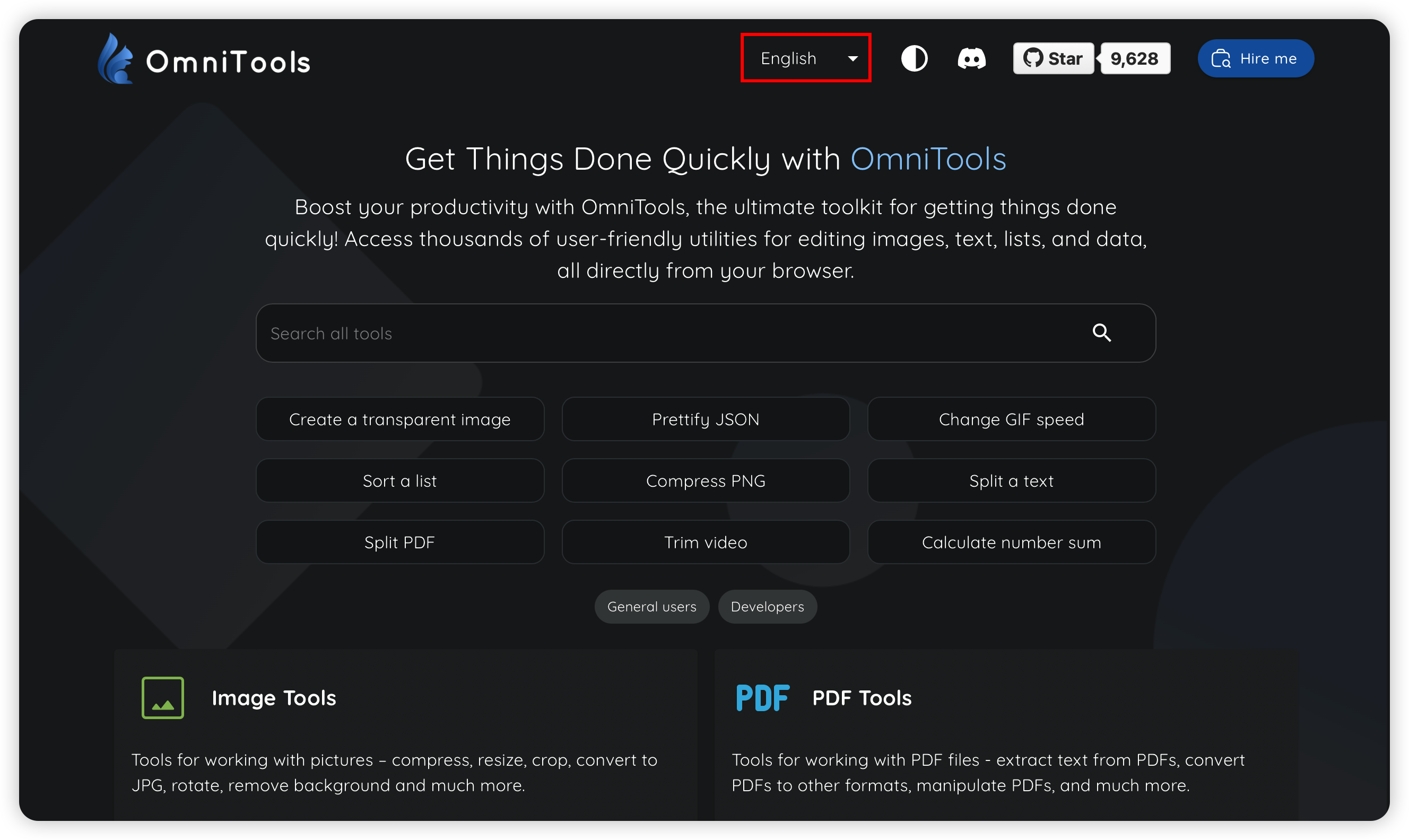Viewport: 1409px width, 840px height.
Task: Open the Sort a list tool
Action: pyautogui.click(x=399, y=480)
